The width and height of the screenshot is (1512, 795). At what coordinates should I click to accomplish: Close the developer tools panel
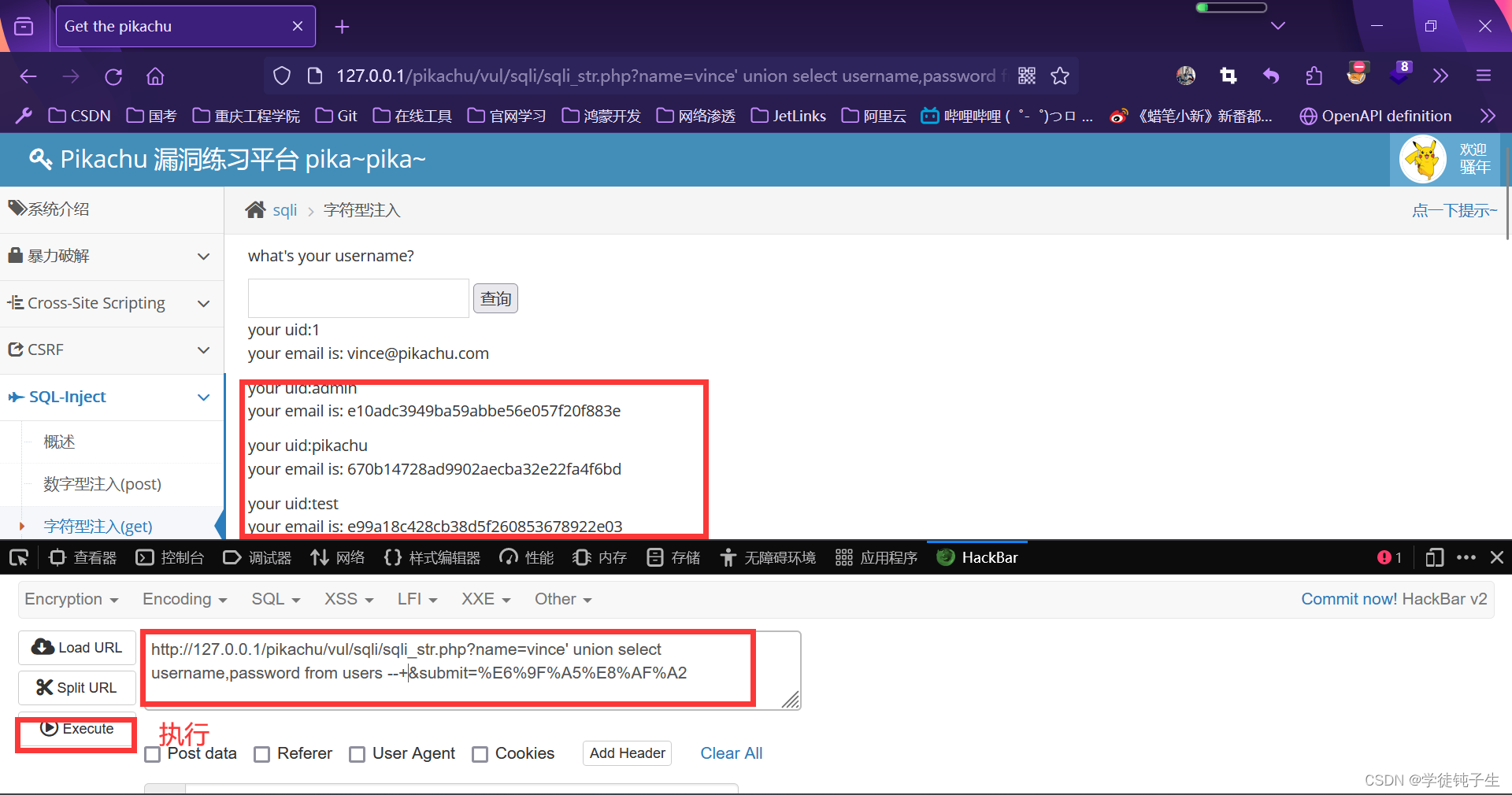point(1497,557)
